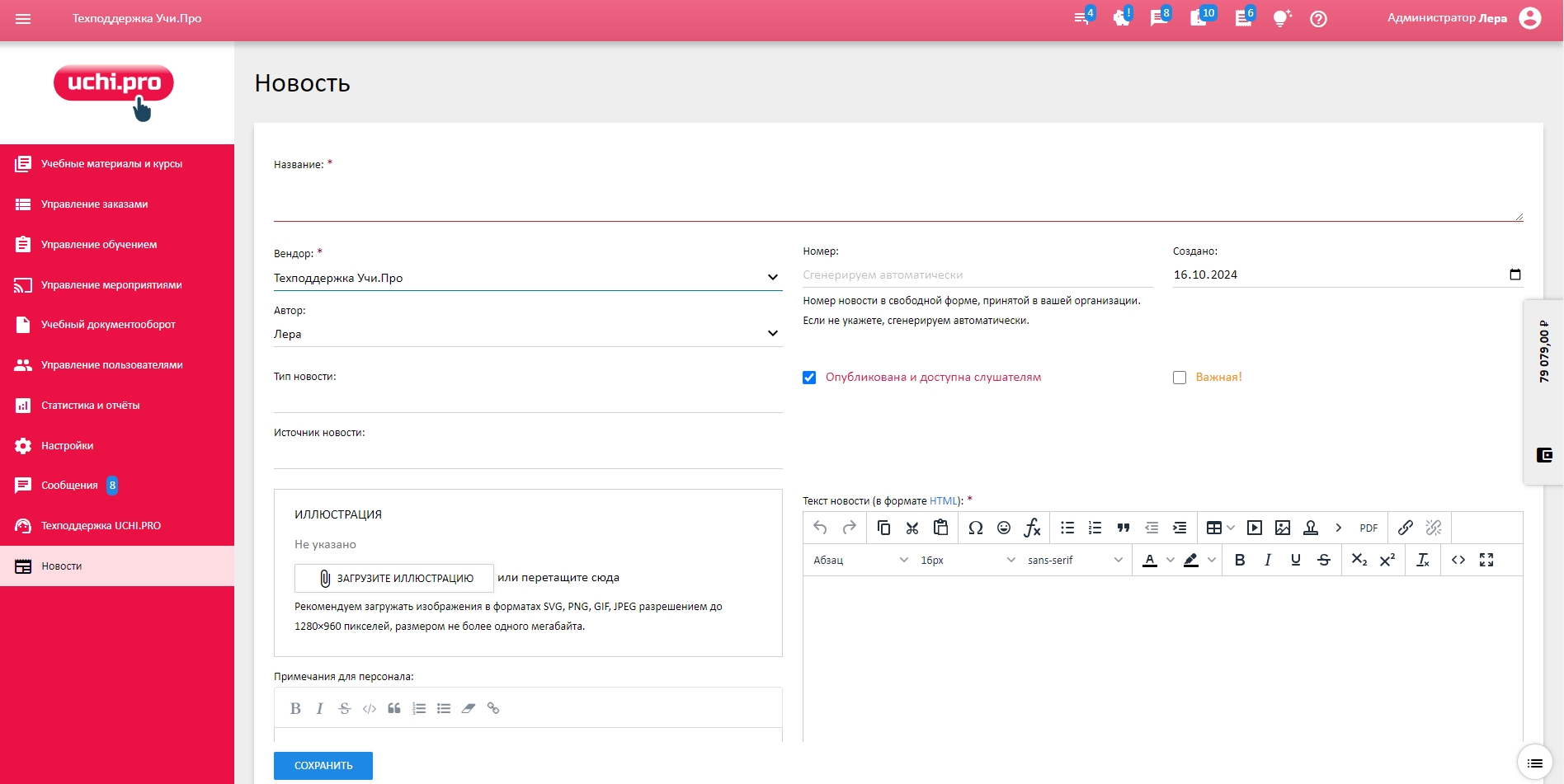The image size is (1564, 784).
Task: Open 'Статистика и отчёты' sidebar menu
Action: pos(117,406)
